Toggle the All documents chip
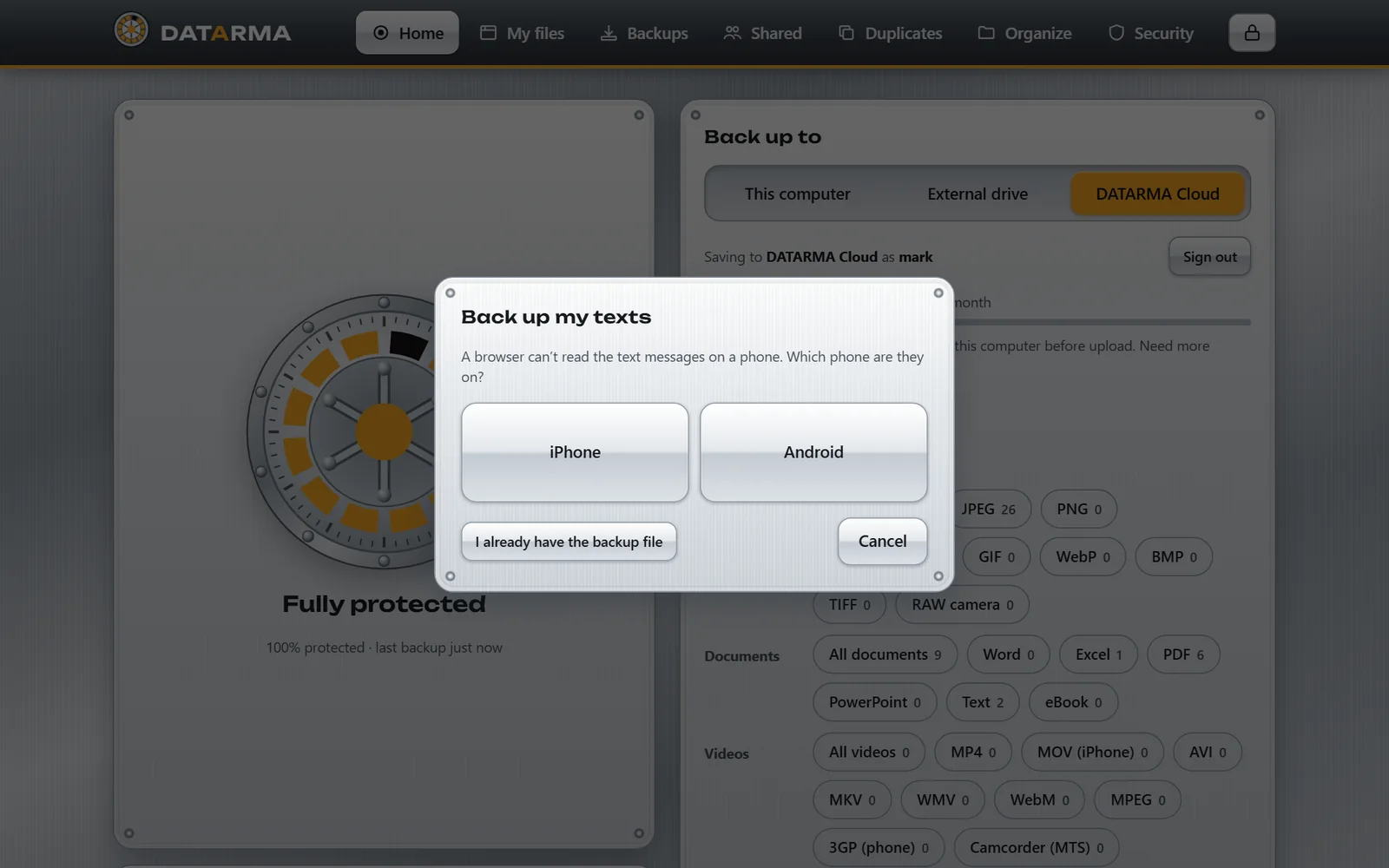The height and width of the screenshot is (868, 1389). click(x=885, y=654)
